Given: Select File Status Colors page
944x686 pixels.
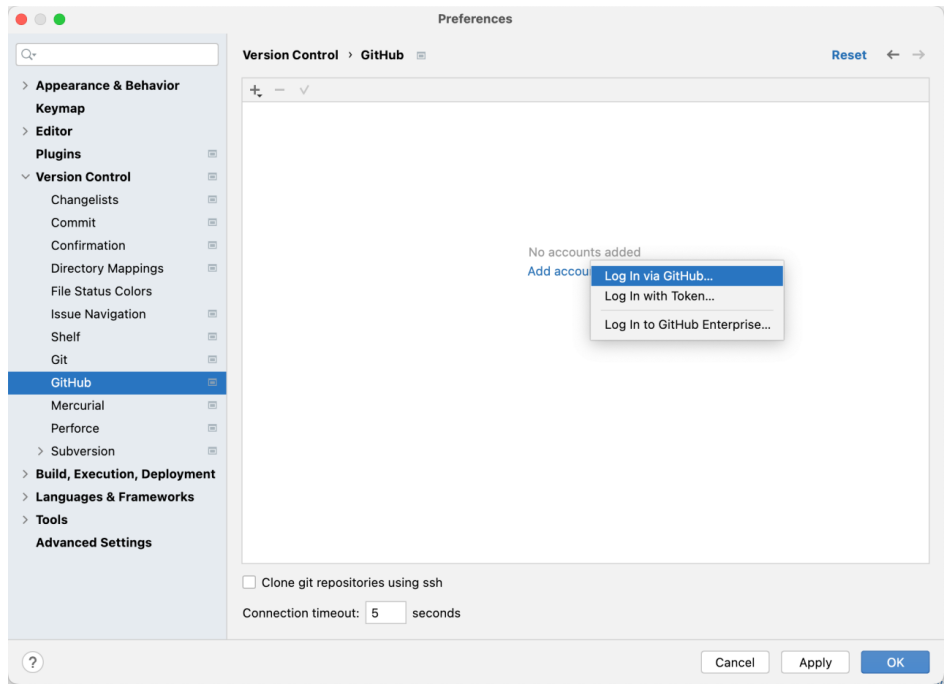Looking at the screenshot, I should point(101,292).
